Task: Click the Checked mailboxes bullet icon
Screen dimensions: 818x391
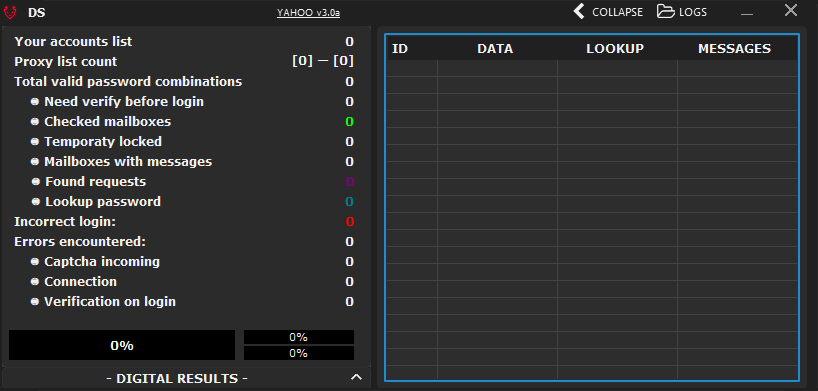Action: tap(35, 122)
